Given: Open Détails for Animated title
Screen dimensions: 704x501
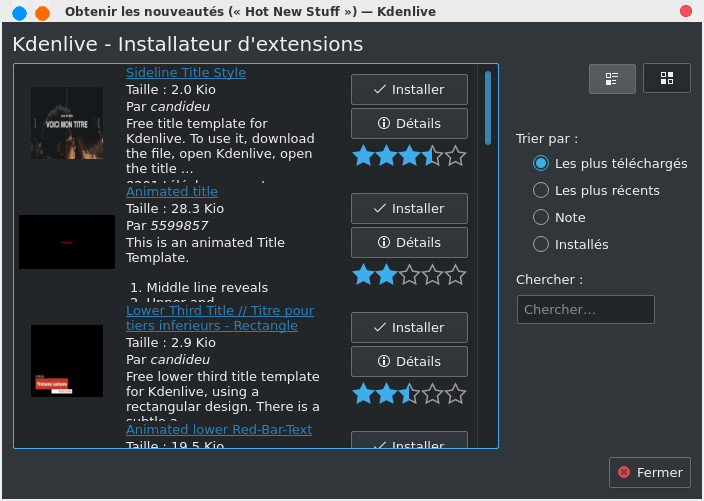Looking at the screenshot, I should pos(409,242).
